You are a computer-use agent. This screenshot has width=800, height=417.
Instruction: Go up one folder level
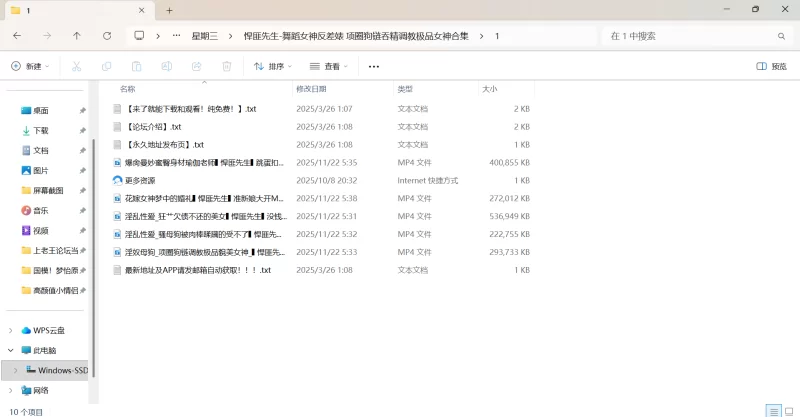click(77, 35)
